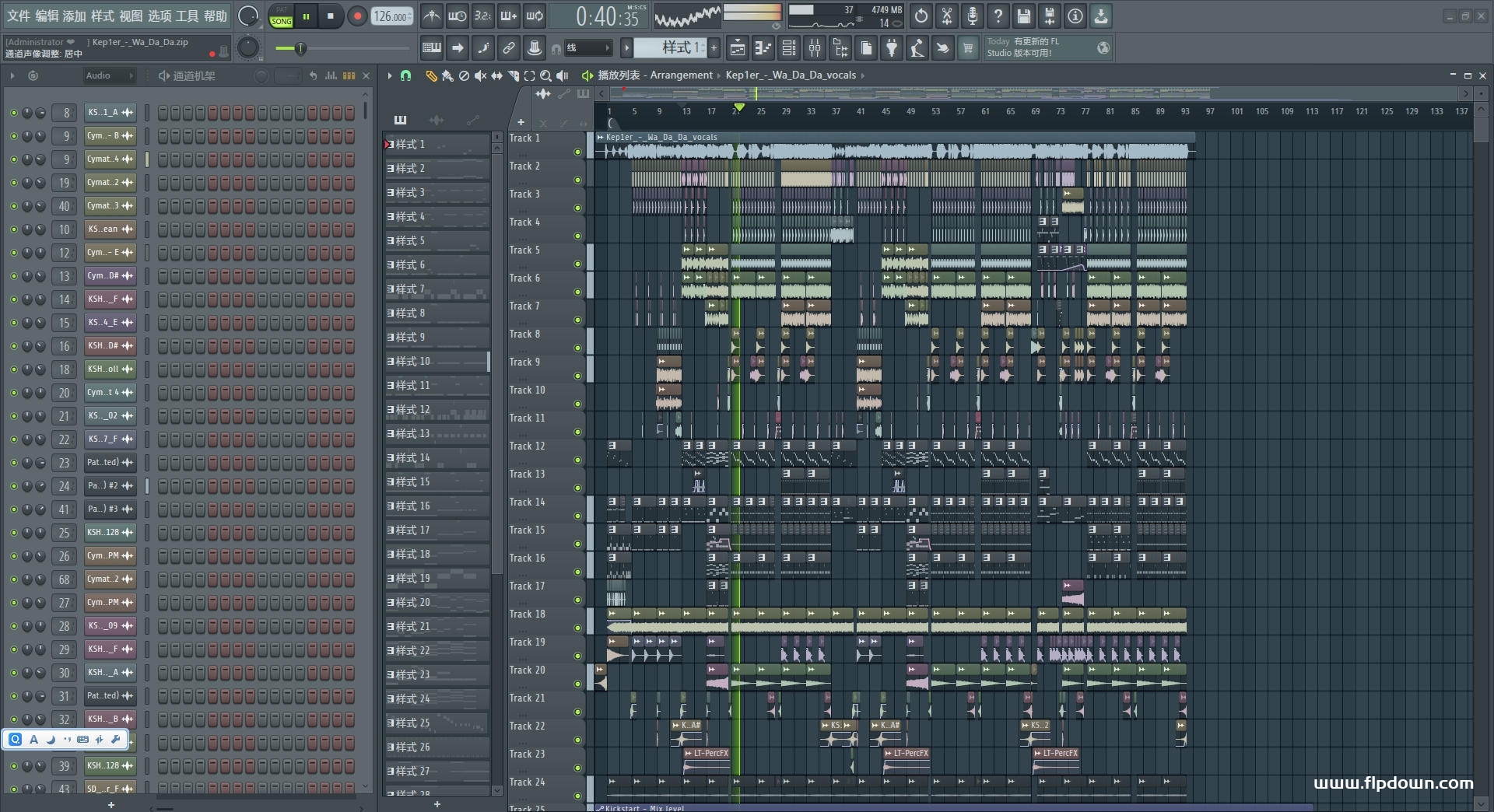Viewport: 1494px width, 812px height.
Task: Open the 工具 (Tools) menu
Action: 187,16
